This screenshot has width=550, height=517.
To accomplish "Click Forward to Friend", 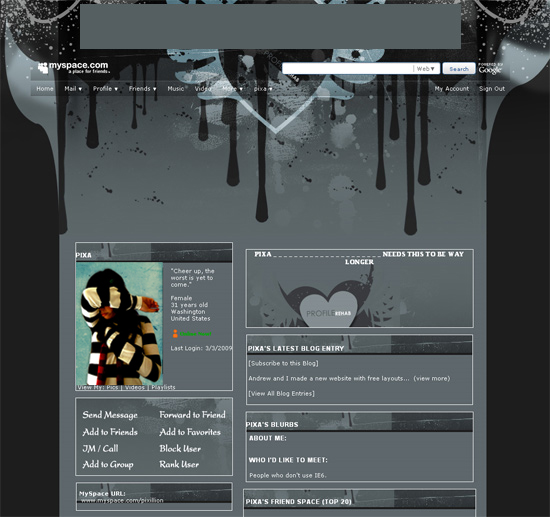I will (x=192, y=415).
